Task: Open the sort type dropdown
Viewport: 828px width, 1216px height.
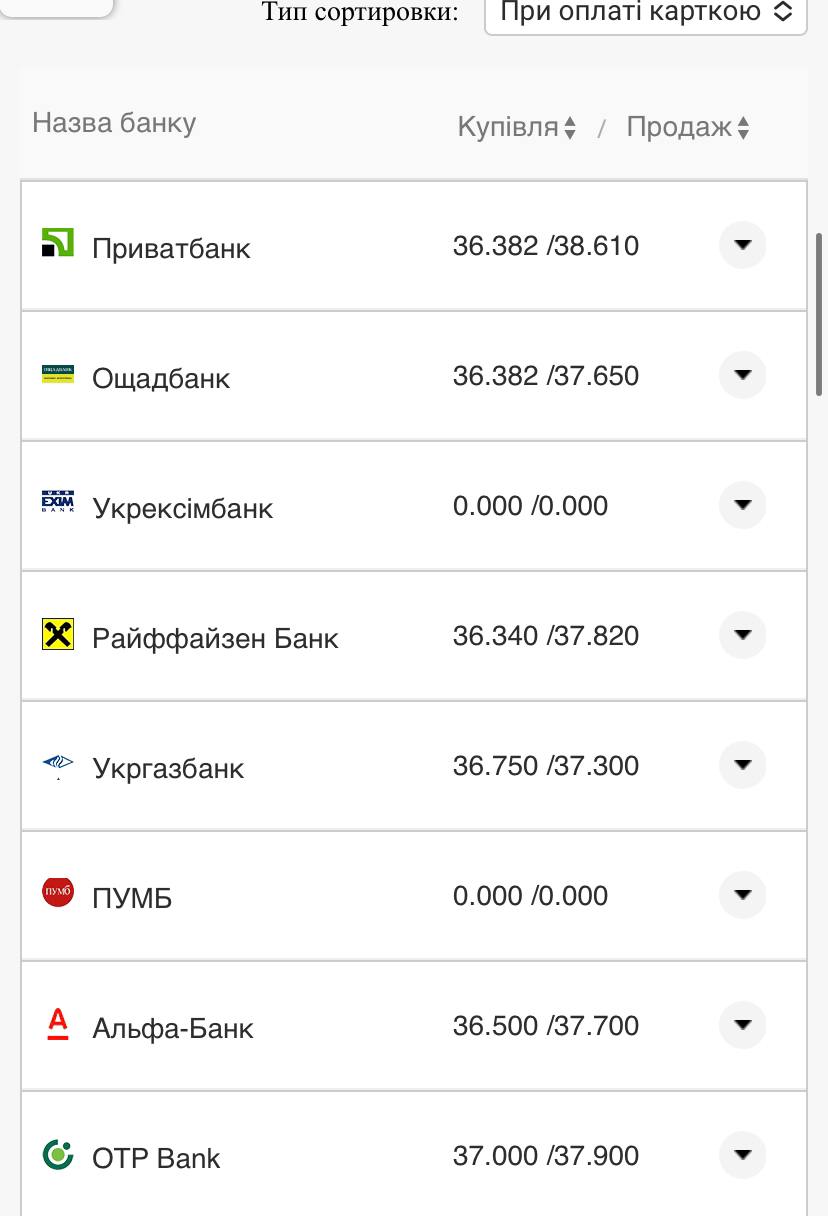Action: click(645, 12)
